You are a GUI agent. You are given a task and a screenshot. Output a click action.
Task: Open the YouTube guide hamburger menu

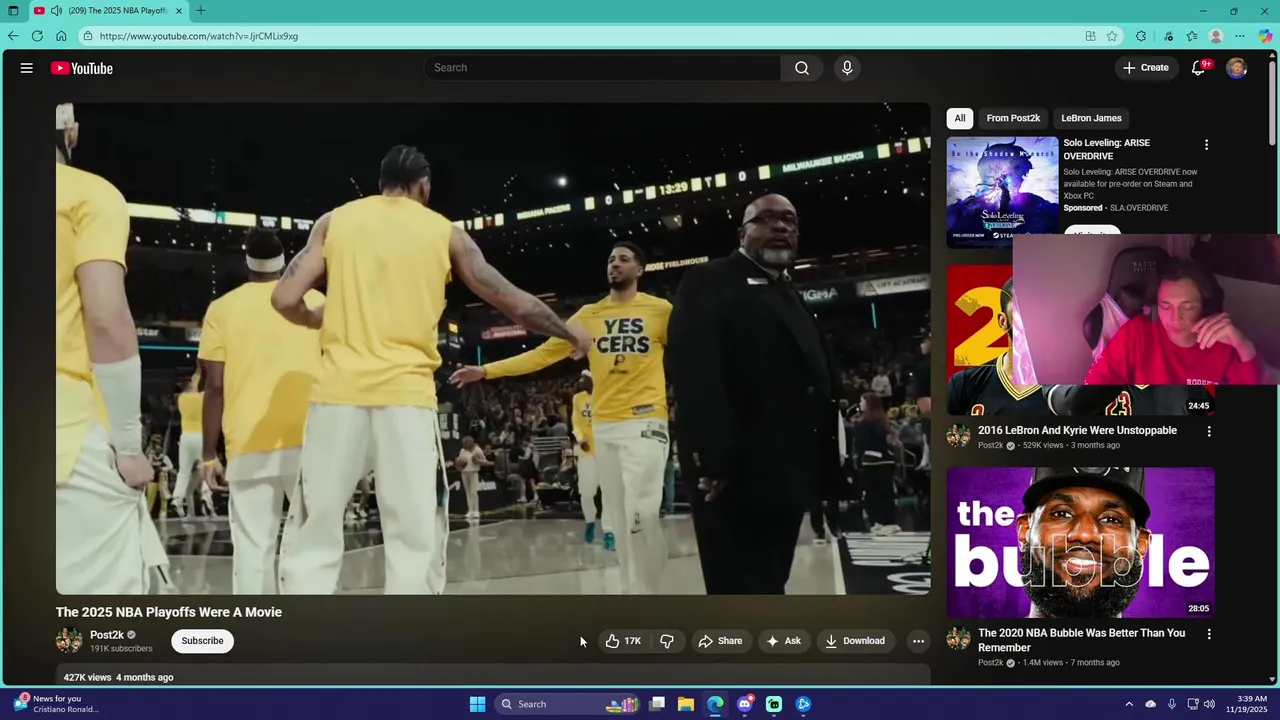coord(27,68)
